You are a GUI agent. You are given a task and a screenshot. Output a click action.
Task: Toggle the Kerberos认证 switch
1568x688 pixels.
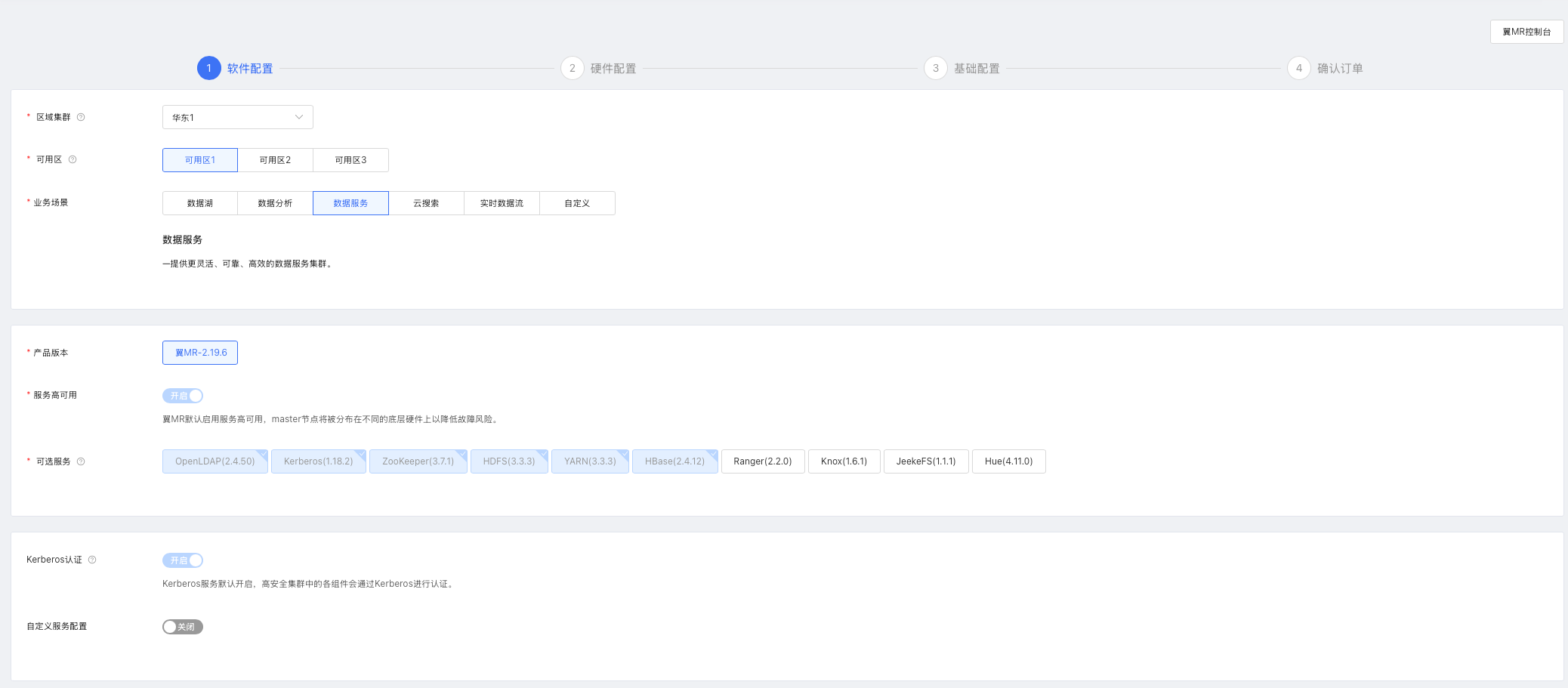click(183, 560)
